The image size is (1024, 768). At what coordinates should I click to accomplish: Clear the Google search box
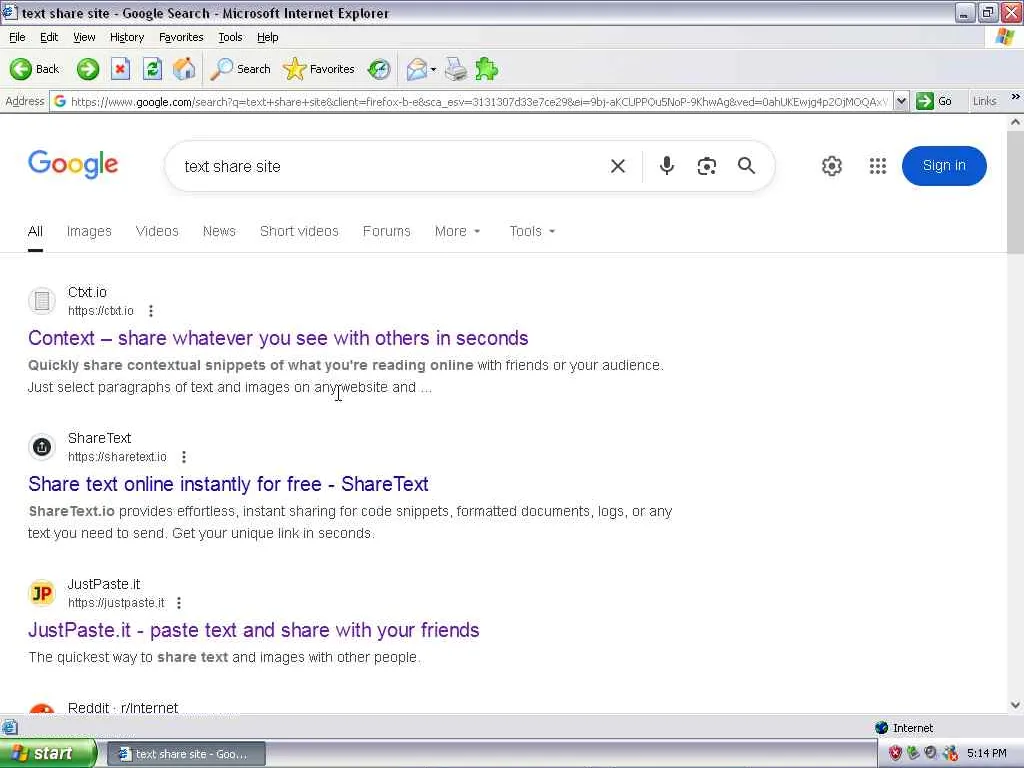coord(618,166)
